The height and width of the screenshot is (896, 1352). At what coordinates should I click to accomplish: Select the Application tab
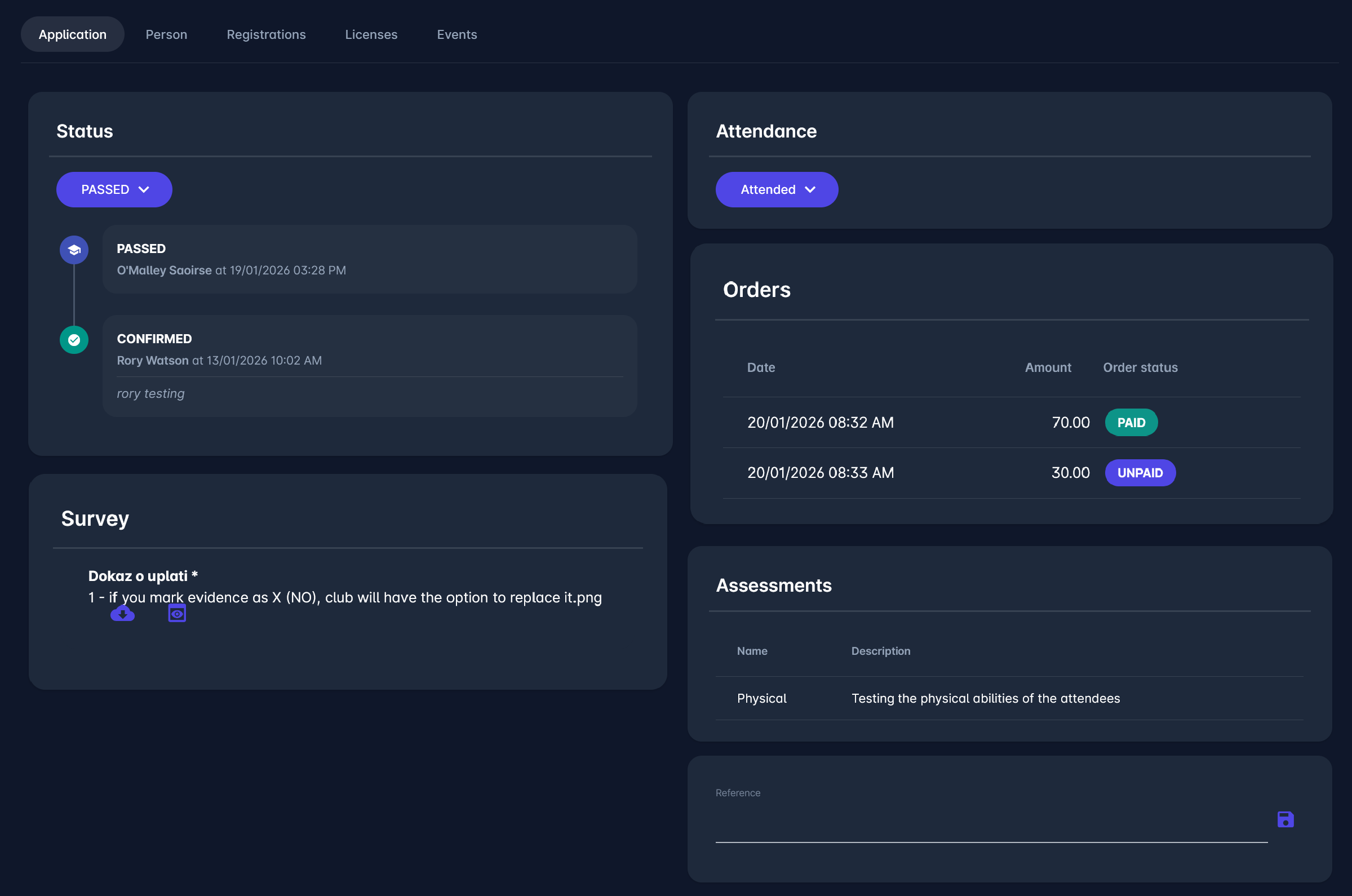click(73, 34)
